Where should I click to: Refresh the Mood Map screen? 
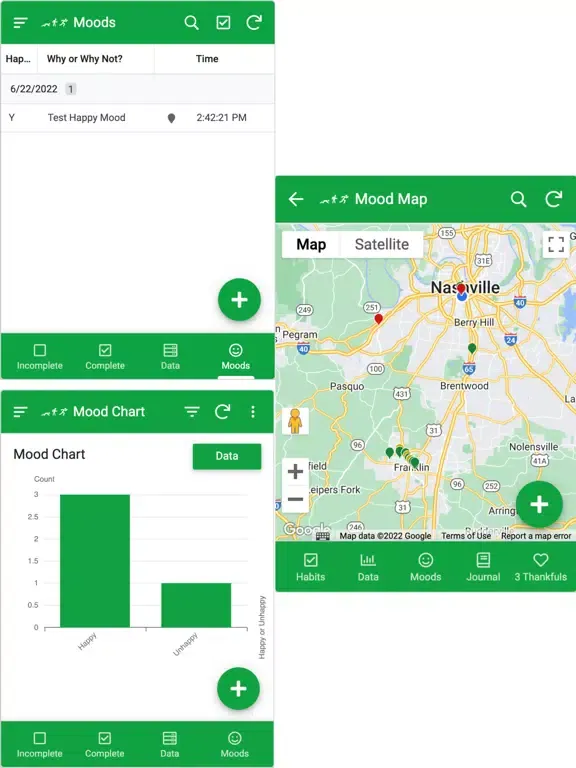pyautogui.click(x=554, y=199)
